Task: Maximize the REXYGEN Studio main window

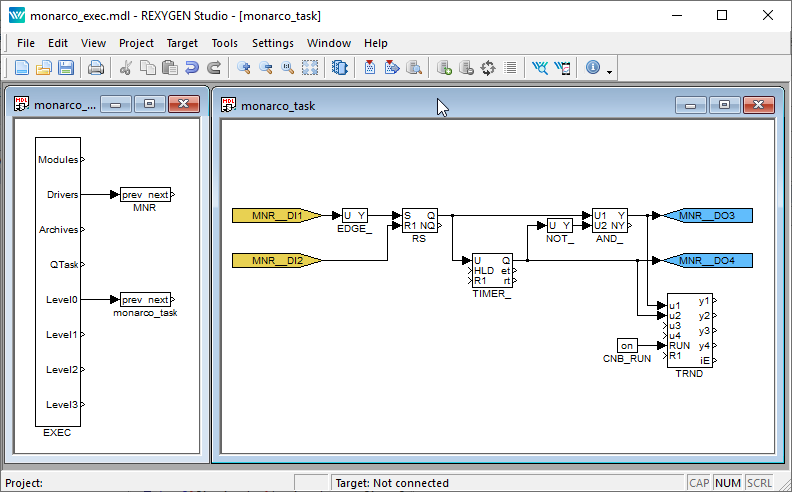Action: click(722, 15)
